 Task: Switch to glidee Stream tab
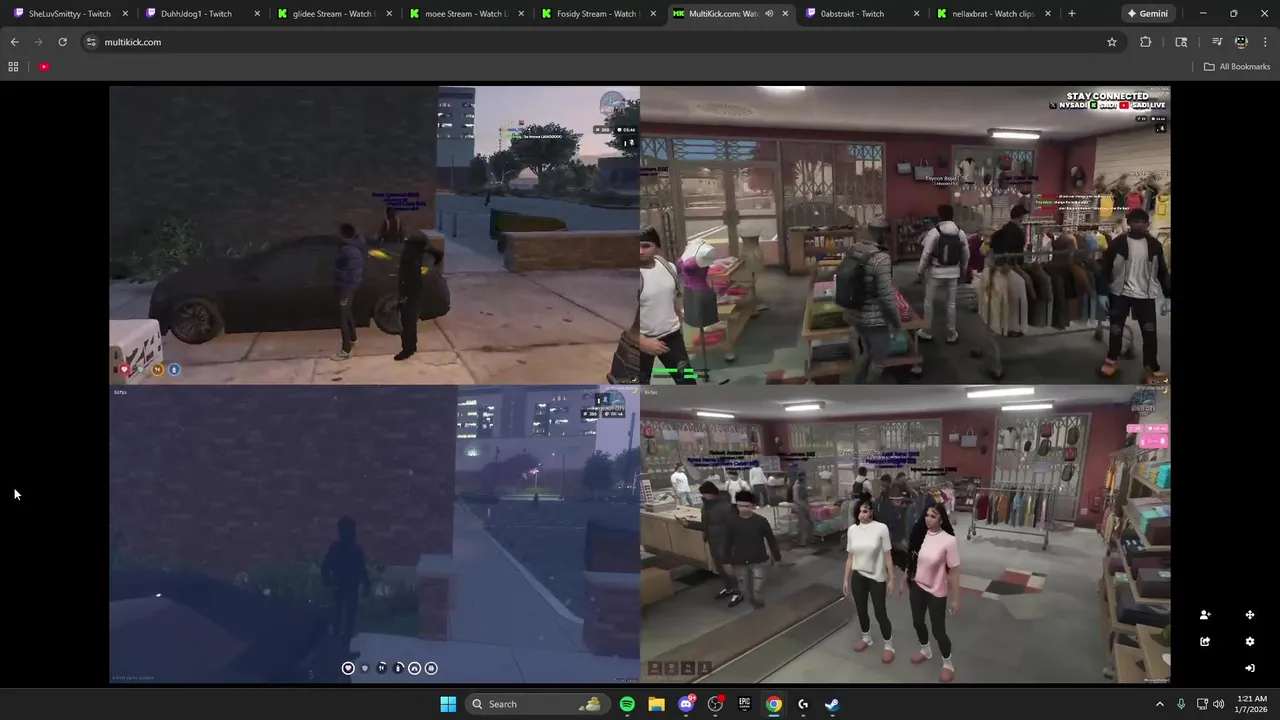[334, 14]
